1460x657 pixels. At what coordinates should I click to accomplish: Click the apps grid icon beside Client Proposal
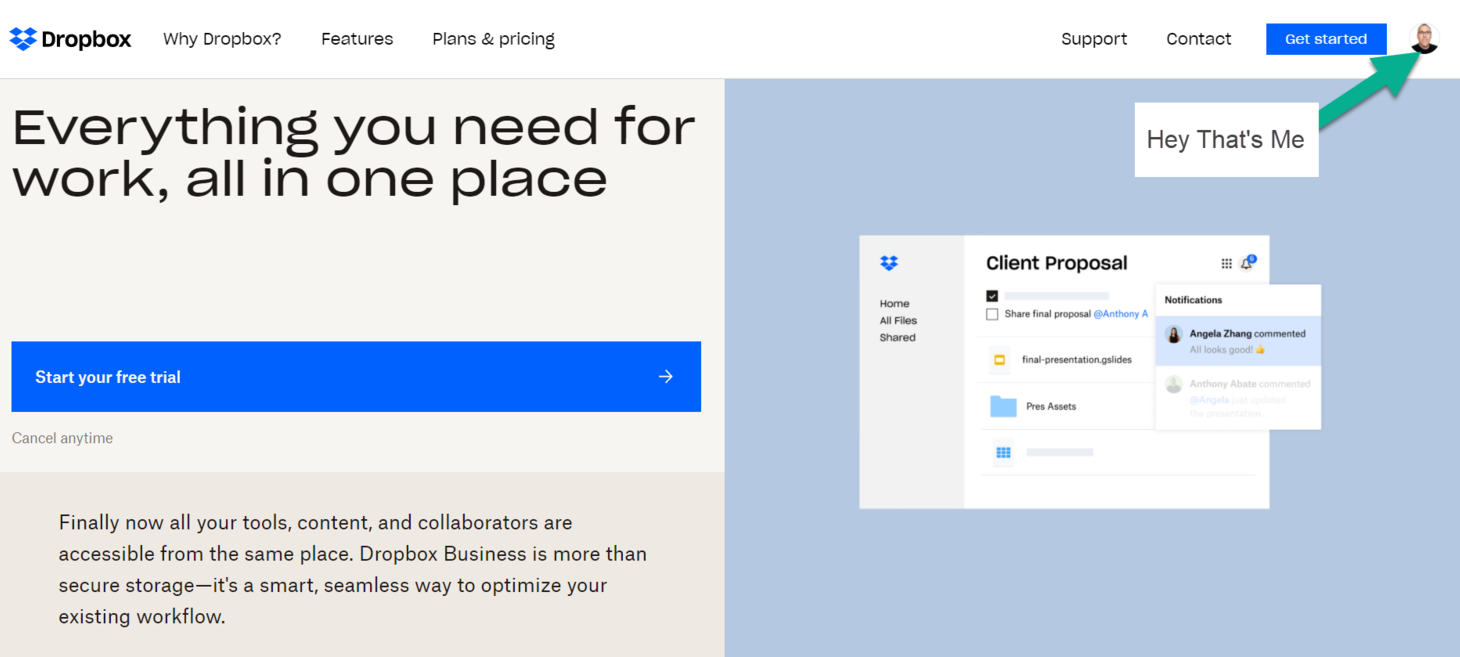click(x=1226, y=264)
